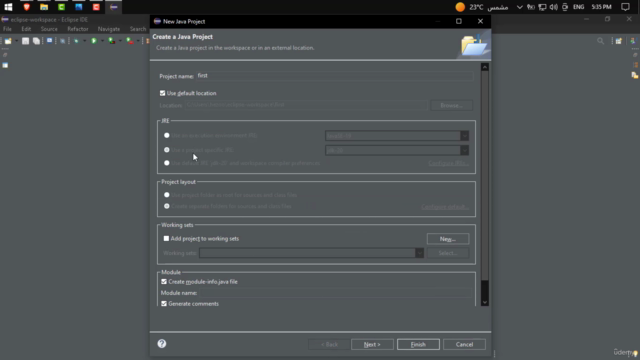Expand the Coverage dropdown arrow in toolbar
This screenshot has height=360, width=640.
[x=120, y=41]
